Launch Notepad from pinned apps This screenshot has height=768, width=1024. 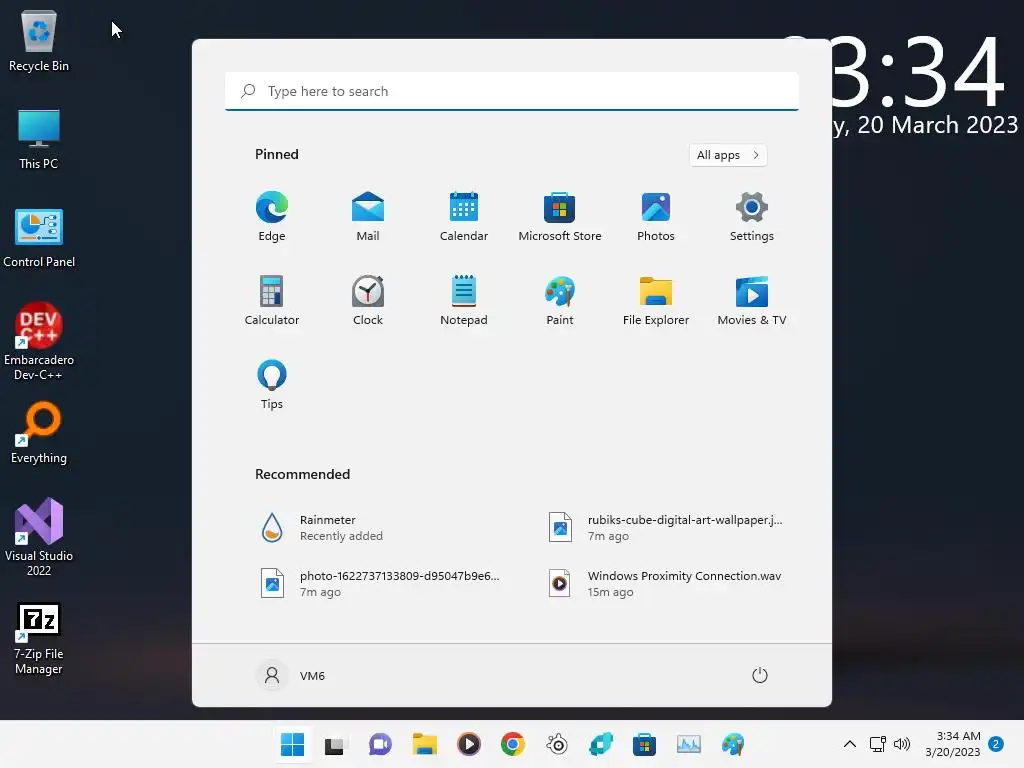[464, 300]
